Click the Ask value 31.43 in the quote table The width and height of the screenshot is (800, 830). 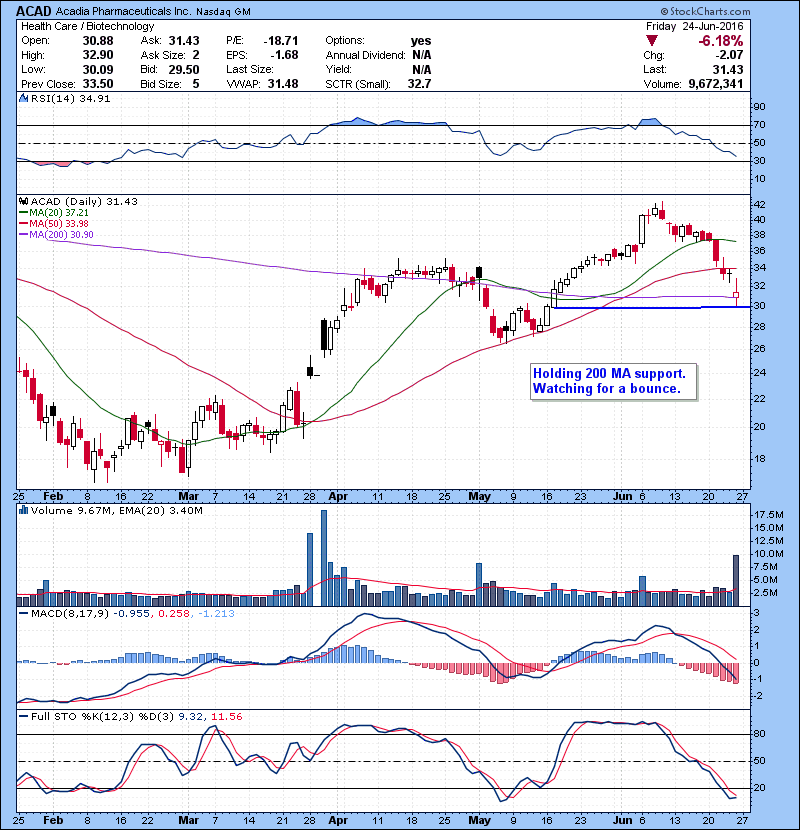[x=184, y=41]
